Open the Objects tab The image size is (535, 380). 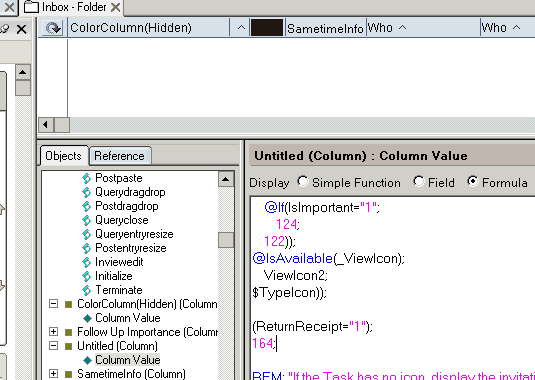pos(63,156)
